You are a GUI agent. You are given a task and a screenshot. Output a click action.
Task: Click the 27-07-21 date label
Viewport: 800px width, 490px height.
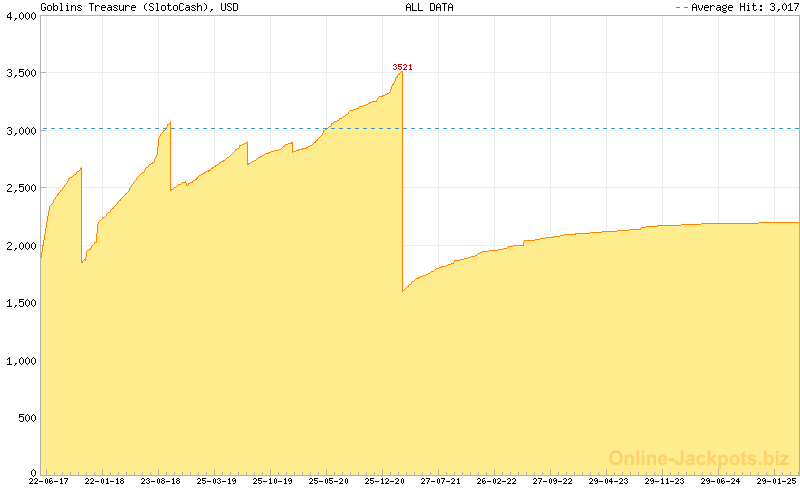(x=441, y=481)
